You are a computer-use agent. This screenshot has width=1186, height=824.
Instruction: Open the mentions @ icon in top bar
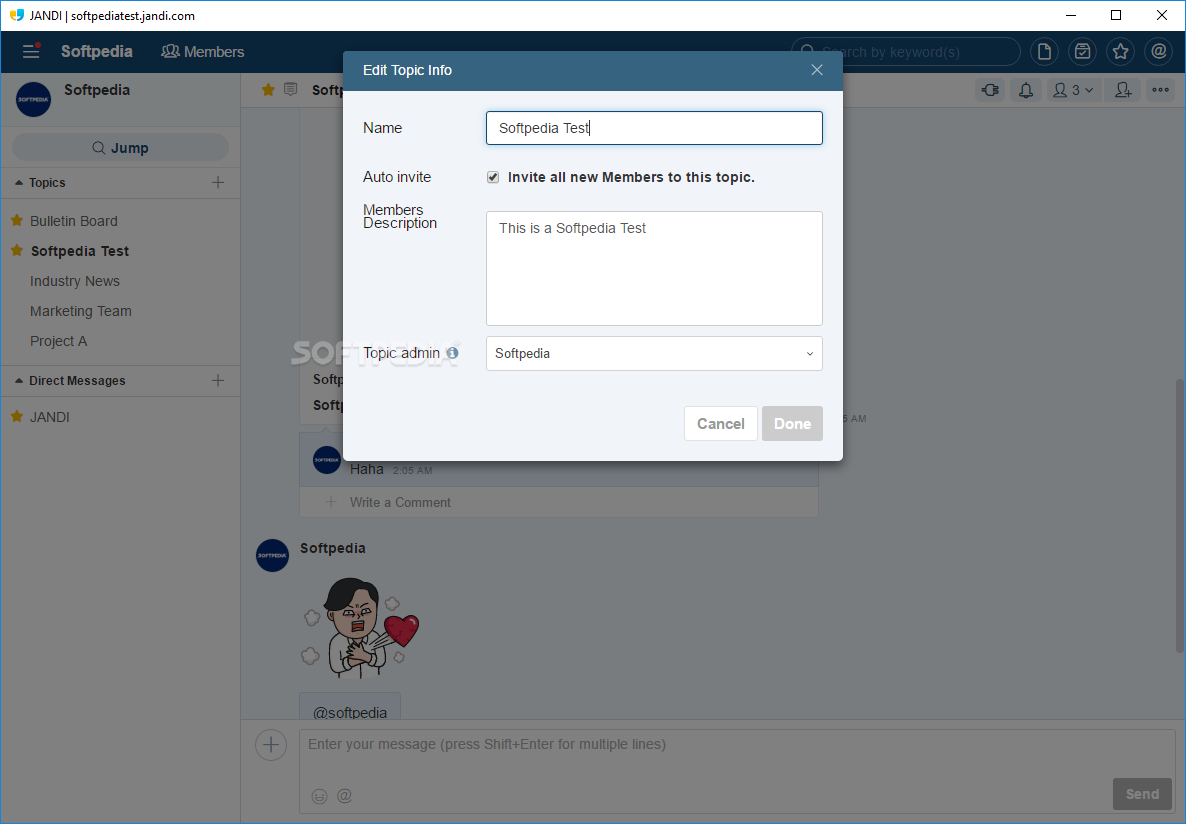click(x=1159, y=51)
